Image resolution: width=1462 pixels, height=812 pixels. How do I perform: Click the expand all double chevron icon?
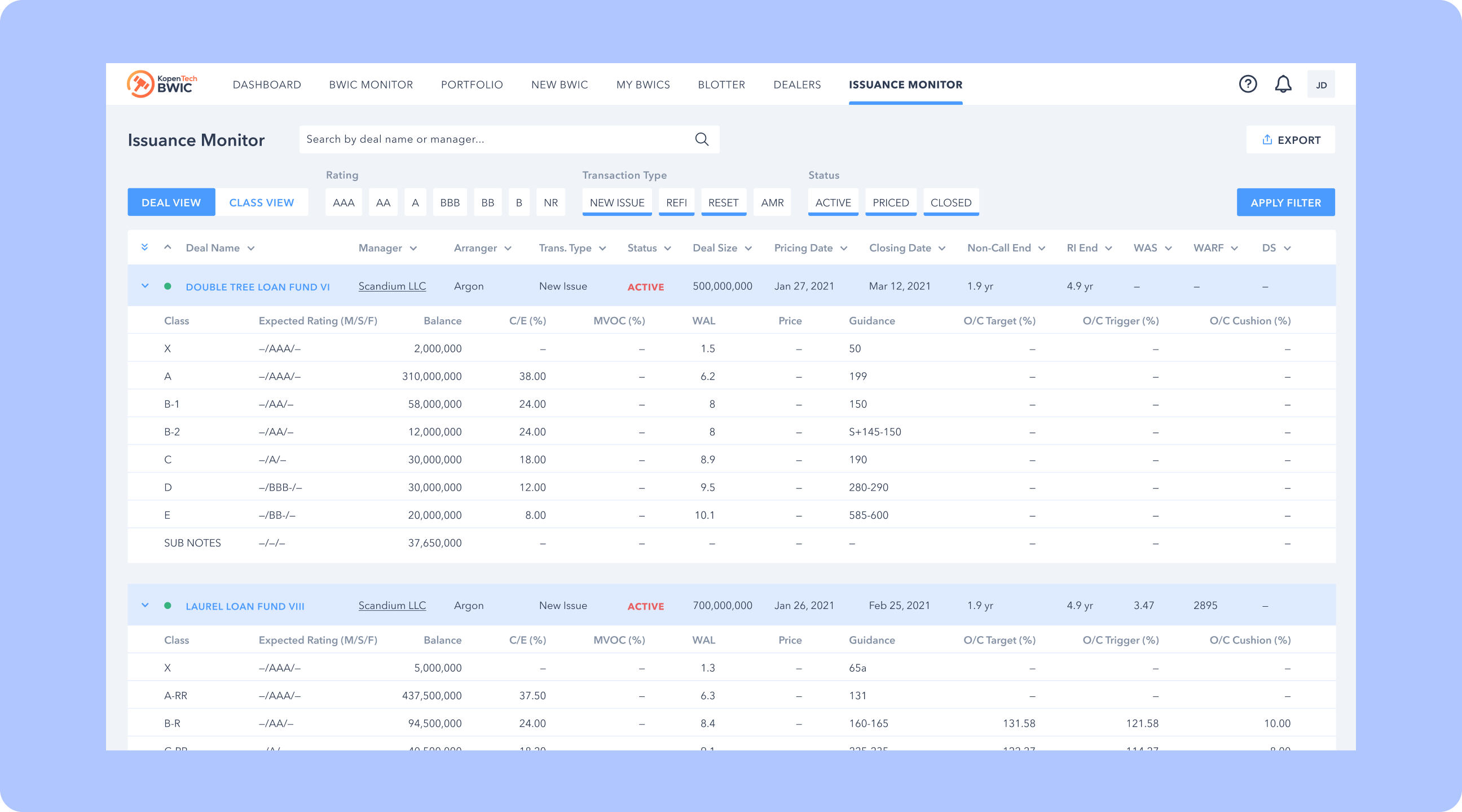[x=145, y=248]
